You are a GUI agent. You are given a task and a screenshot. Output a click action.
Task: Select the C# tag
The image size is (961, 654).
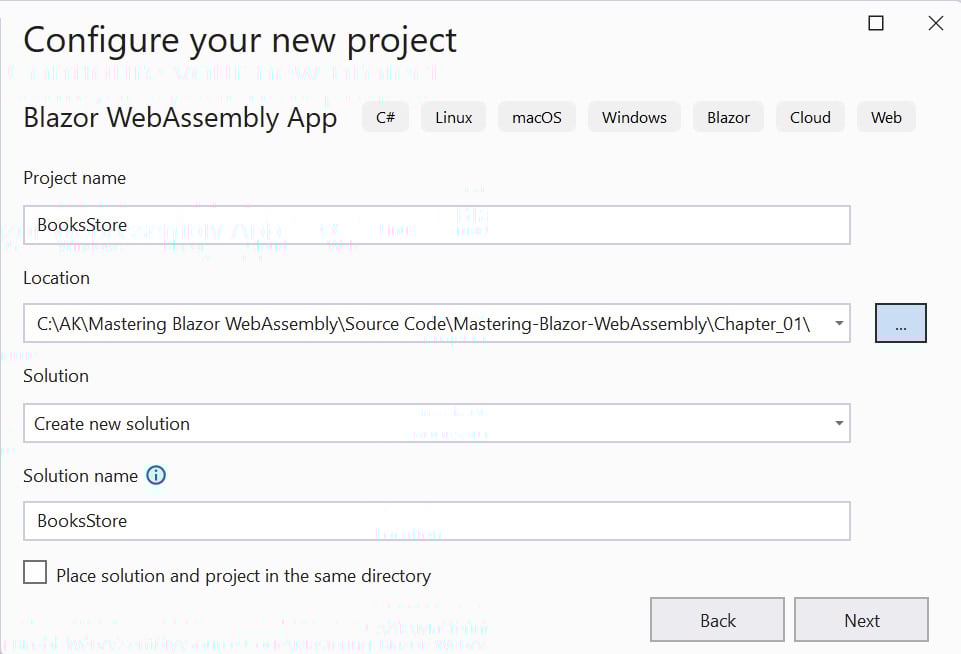386,117
